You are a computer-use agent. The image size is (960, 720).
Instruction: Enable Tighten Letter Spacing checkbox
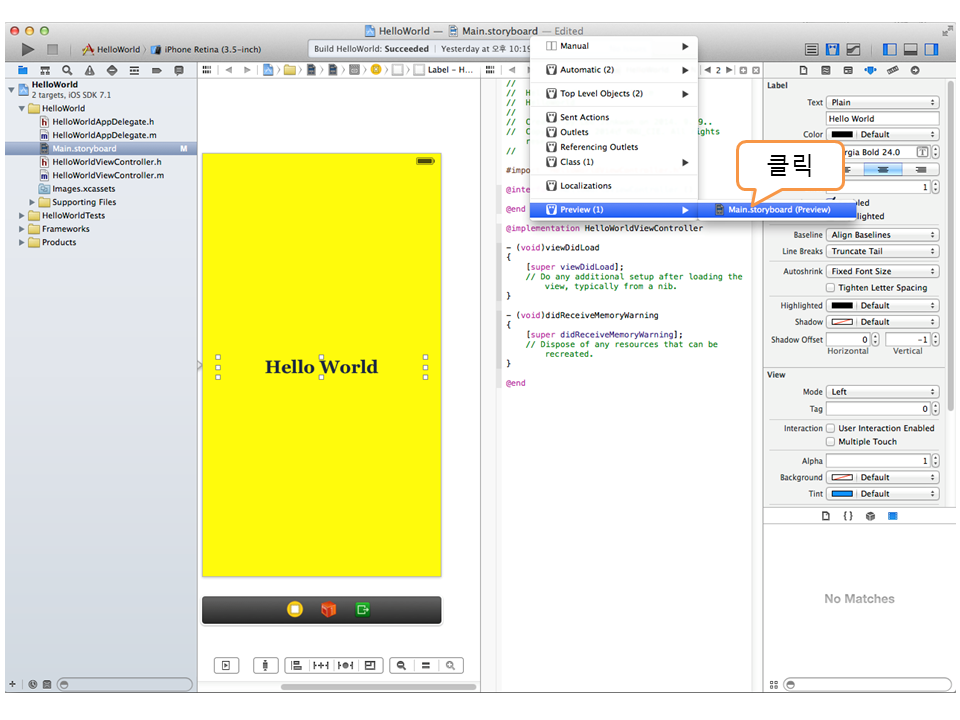point(830,288)
